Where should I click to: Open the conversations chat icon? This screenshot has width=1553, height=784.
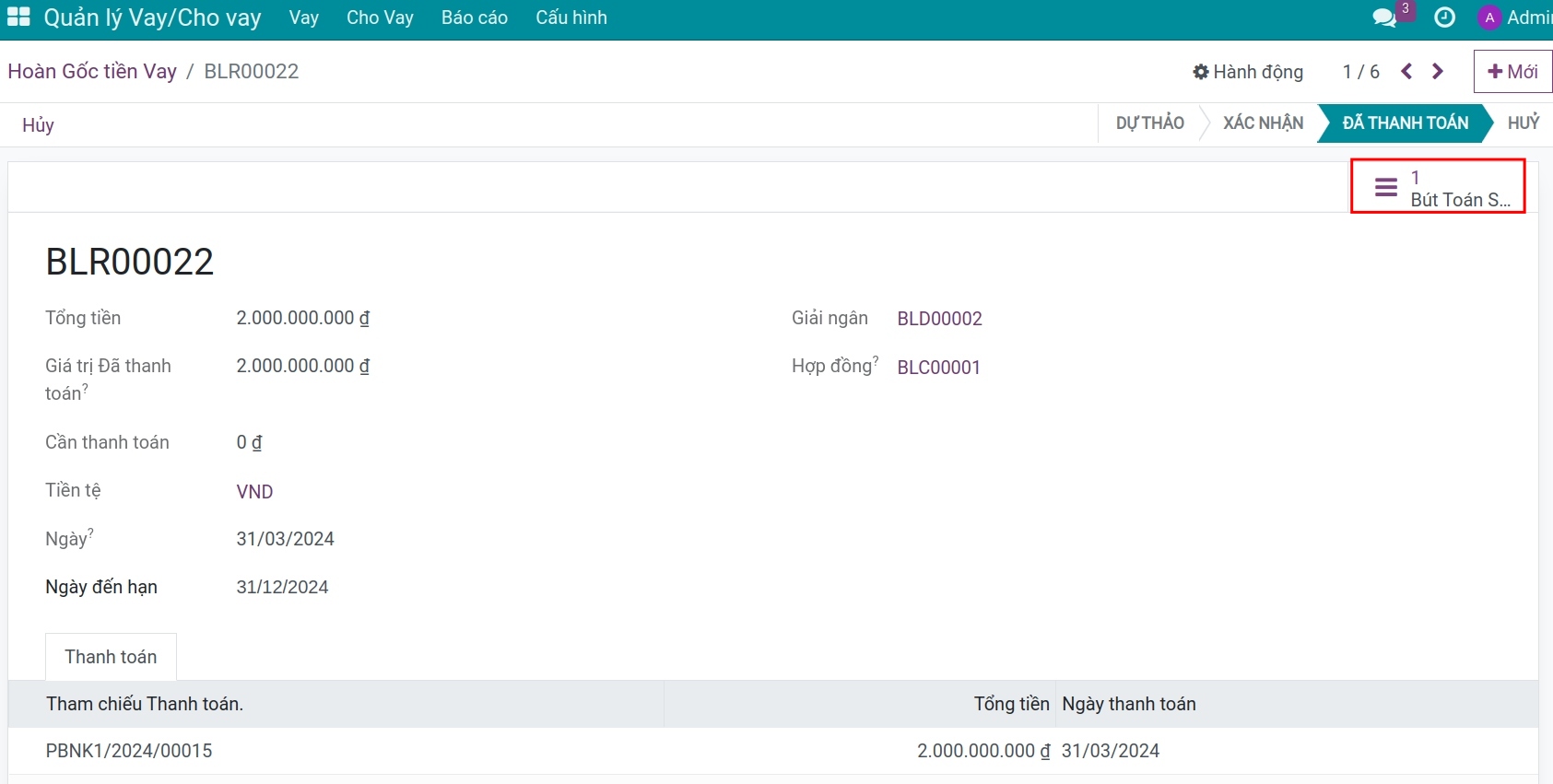1383,18
